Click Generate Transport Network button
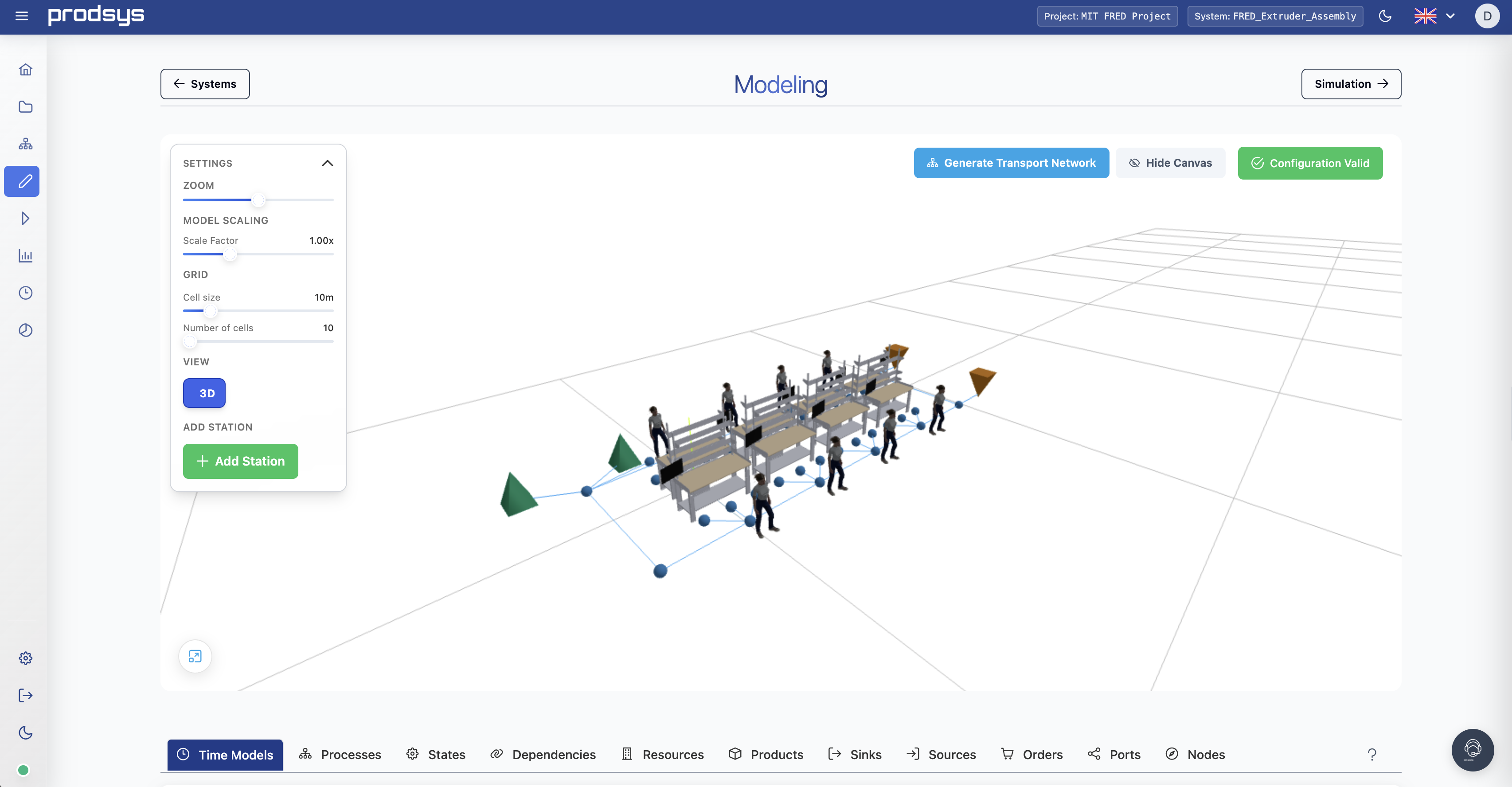Viewport: 1512px width, 787px height. point(1011,163)
